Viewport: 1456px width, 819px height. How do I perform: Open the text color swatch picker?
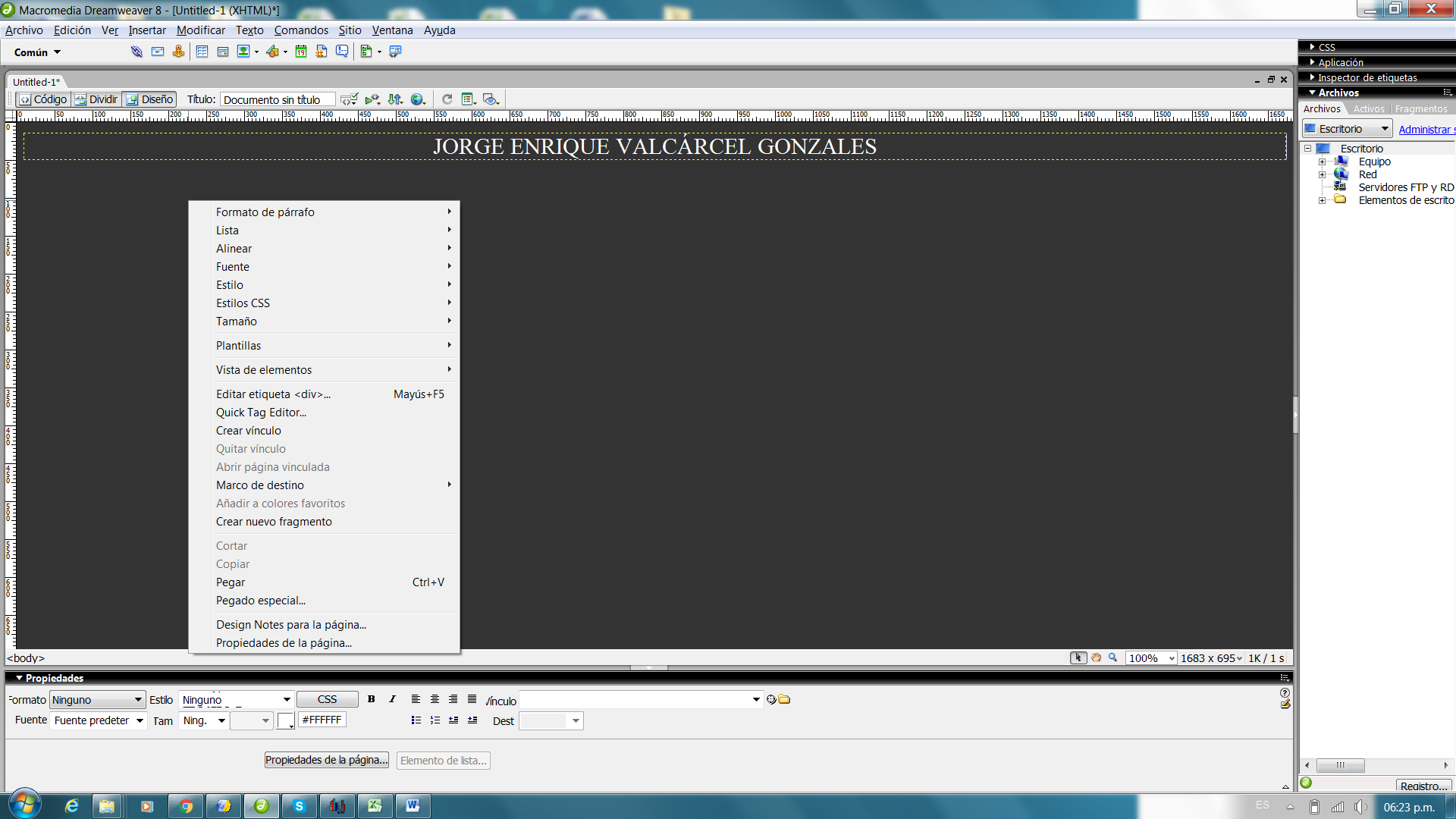[285, 720]
